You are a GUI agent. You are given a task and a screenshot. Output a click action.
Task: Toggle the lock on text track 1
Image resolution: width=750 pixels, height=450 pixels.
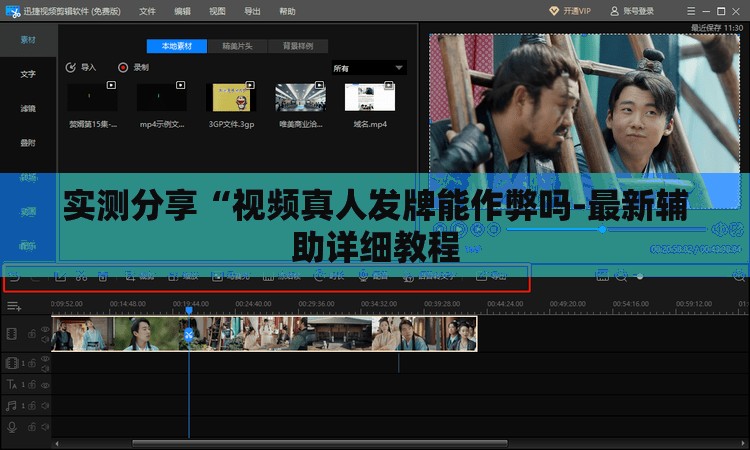tap(32, 384)
